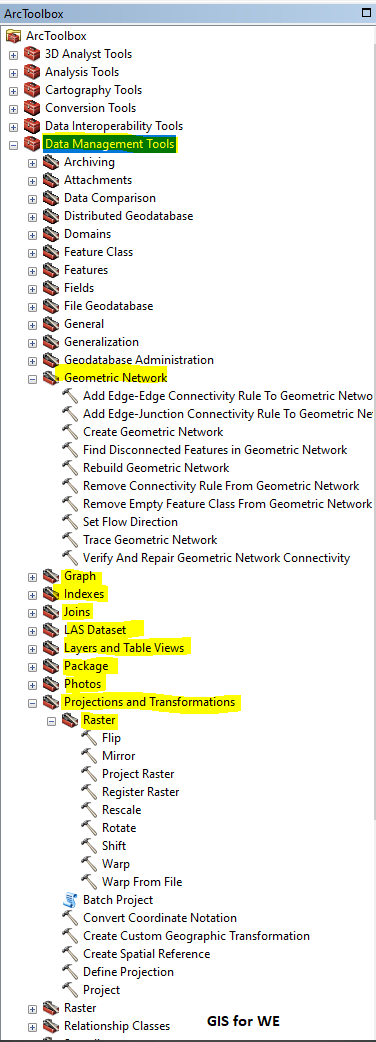
Task: Open the Shift tool
Action: click(x=114, y=845)
